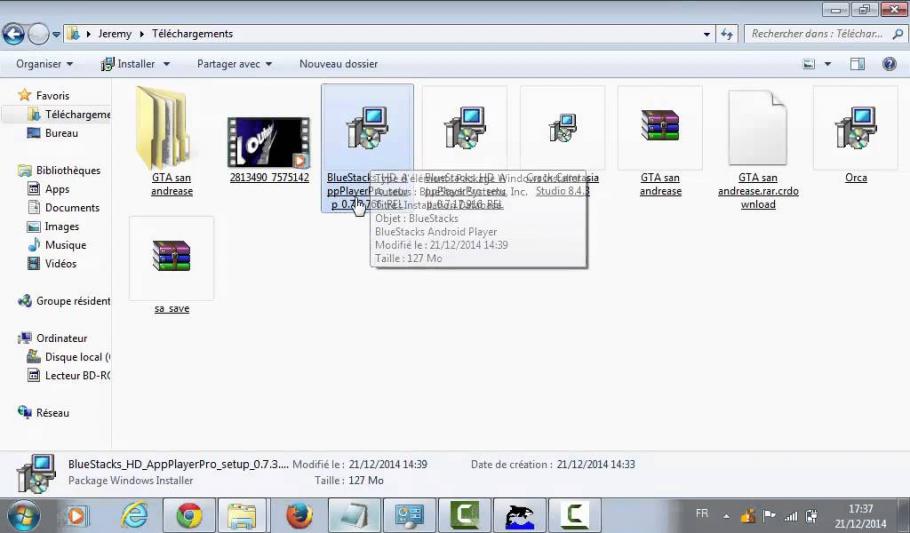Open the Control Panel taskbar icon
This screenshot has width=910, height=533.
409,516
